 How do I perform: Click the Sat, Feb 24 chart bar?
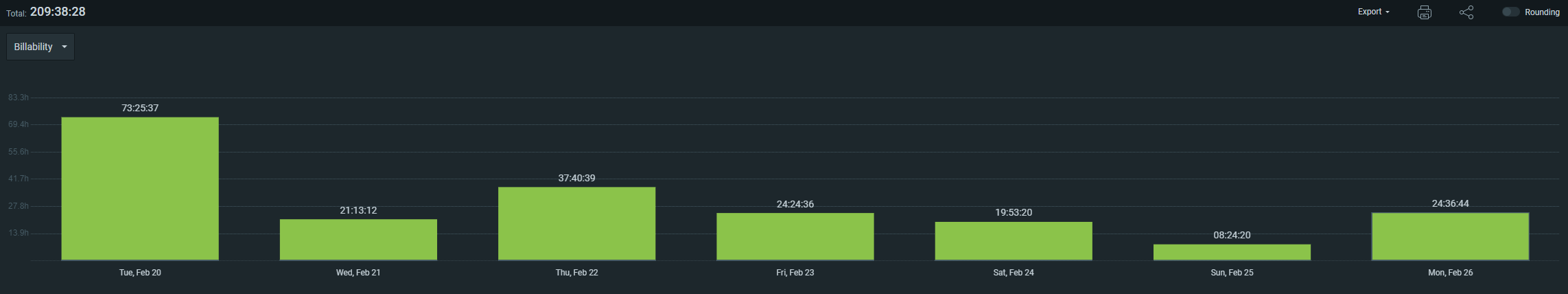pos(1013,240)
